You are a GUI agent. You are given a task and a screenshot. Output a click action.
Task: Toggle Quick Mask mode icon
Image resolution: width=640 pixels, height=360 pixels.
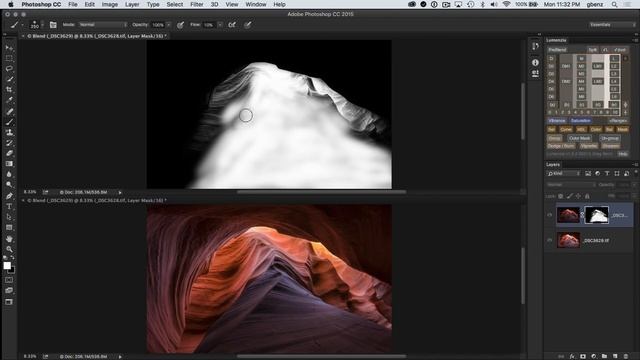(9, 280)
